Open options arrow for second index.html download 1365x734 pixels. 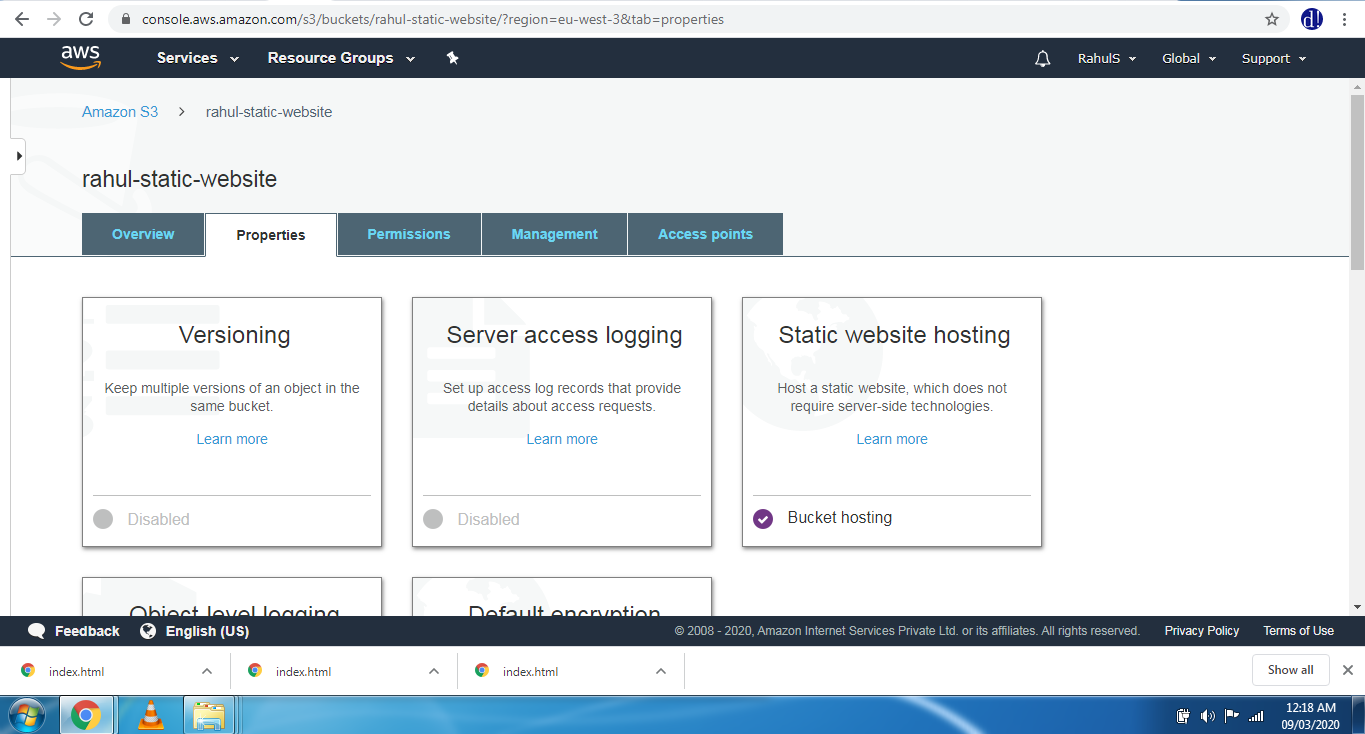tap(434, 671)
